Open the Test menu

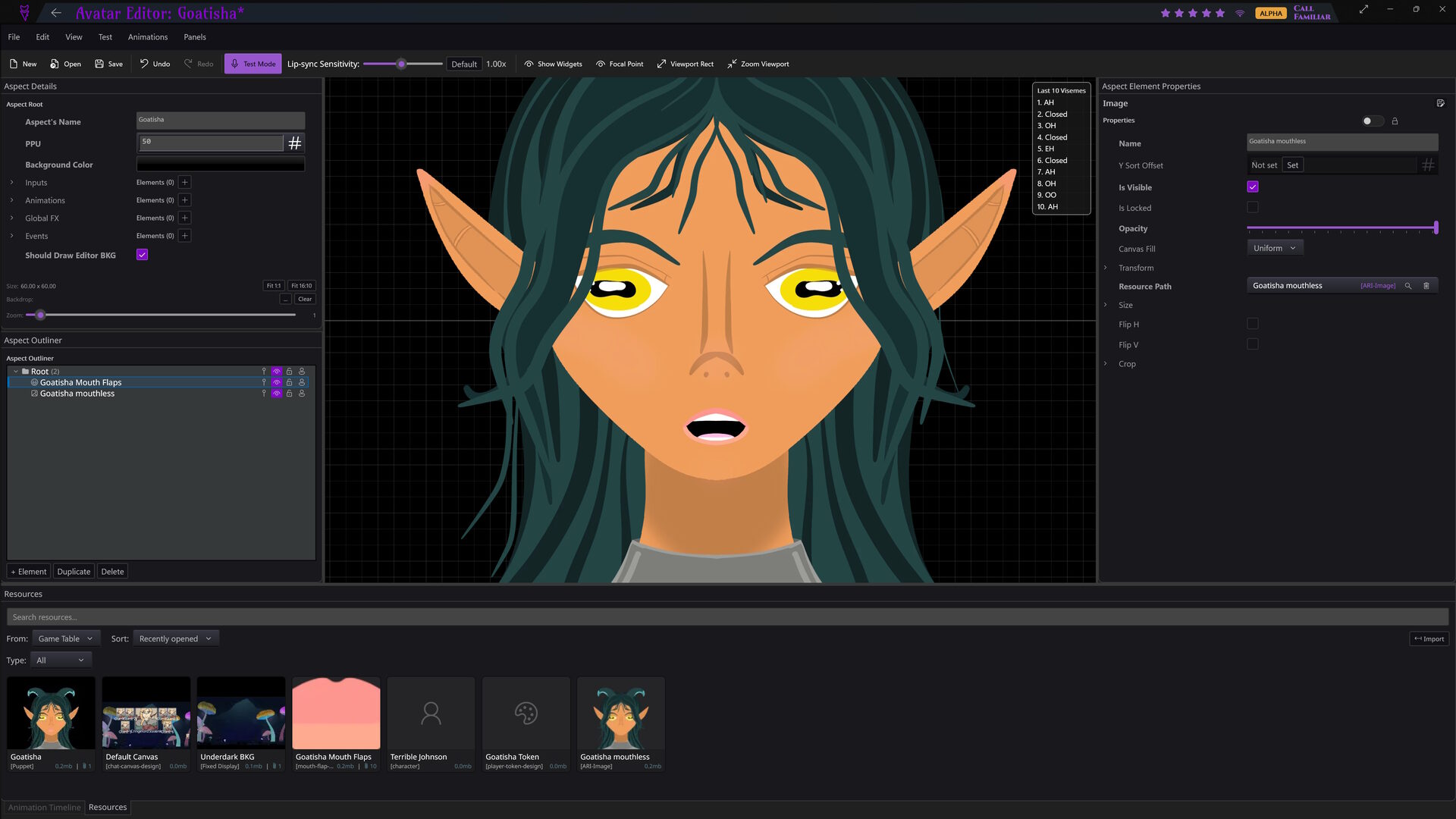[105, 36]
